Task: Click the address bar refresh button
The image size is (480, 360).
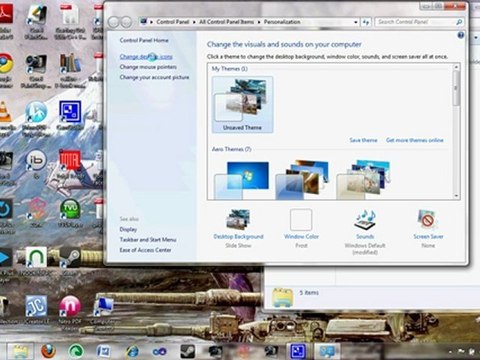Action: tap(366, 22)
